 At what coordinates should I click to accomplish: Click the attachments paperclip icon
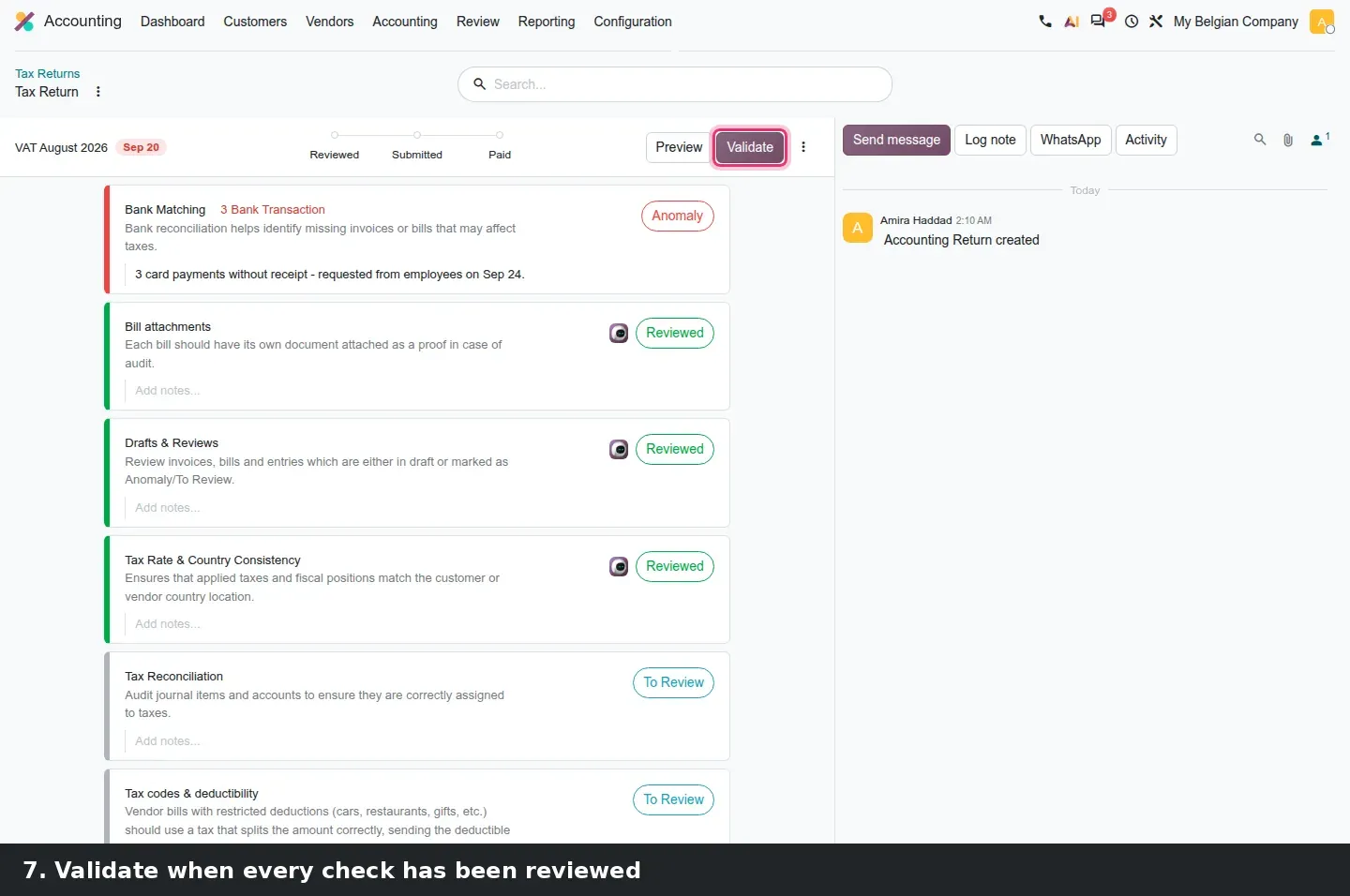pyautogui.click(x=1288, y=140)
